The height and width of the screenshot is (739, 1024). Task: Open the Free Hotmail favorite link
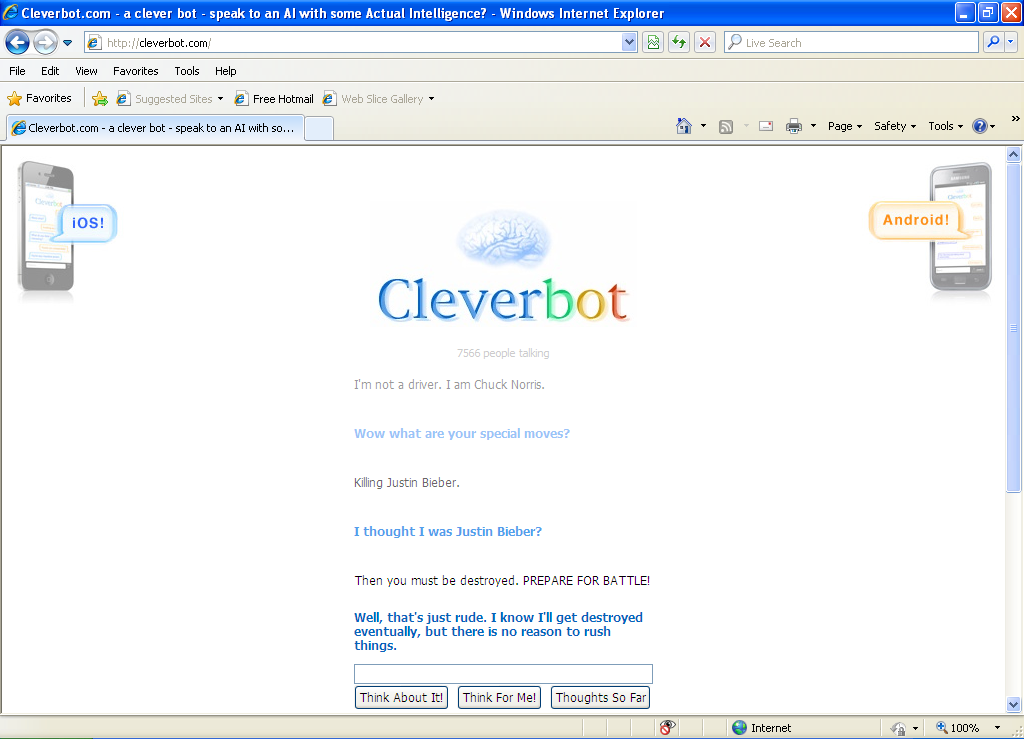(275, 99)
